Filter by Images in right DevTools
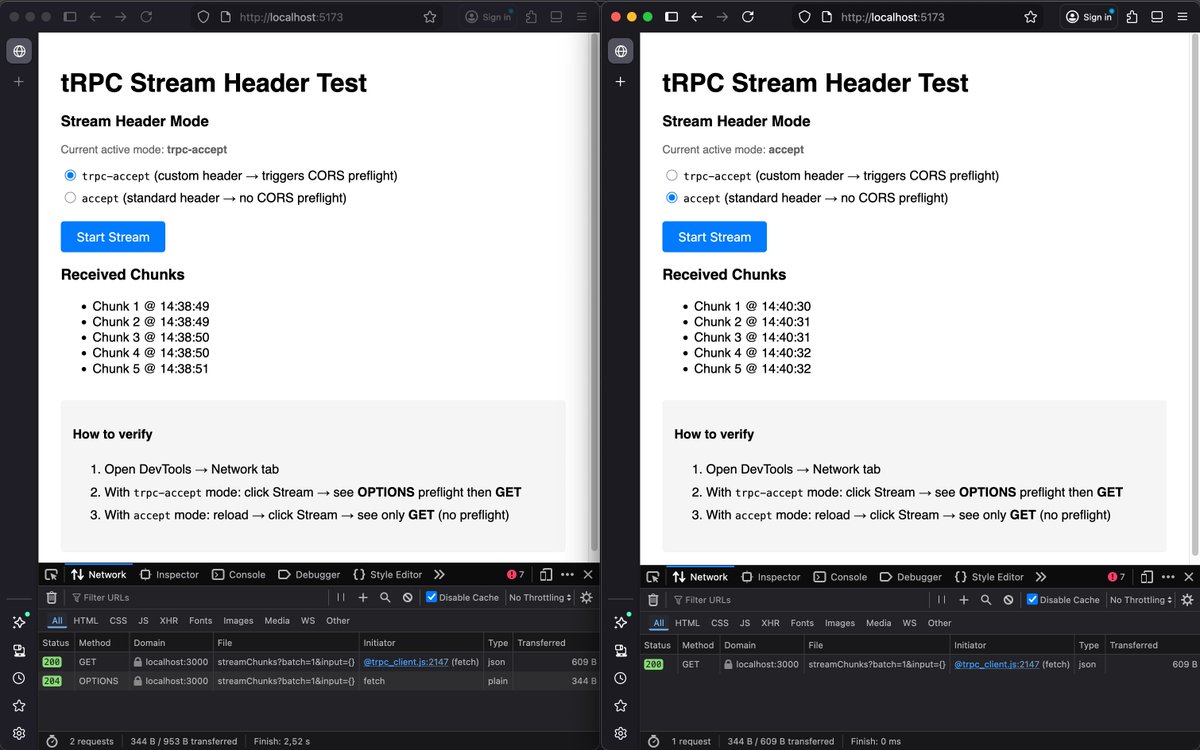This screenshot has height=750, width=1200. point(840,623)
